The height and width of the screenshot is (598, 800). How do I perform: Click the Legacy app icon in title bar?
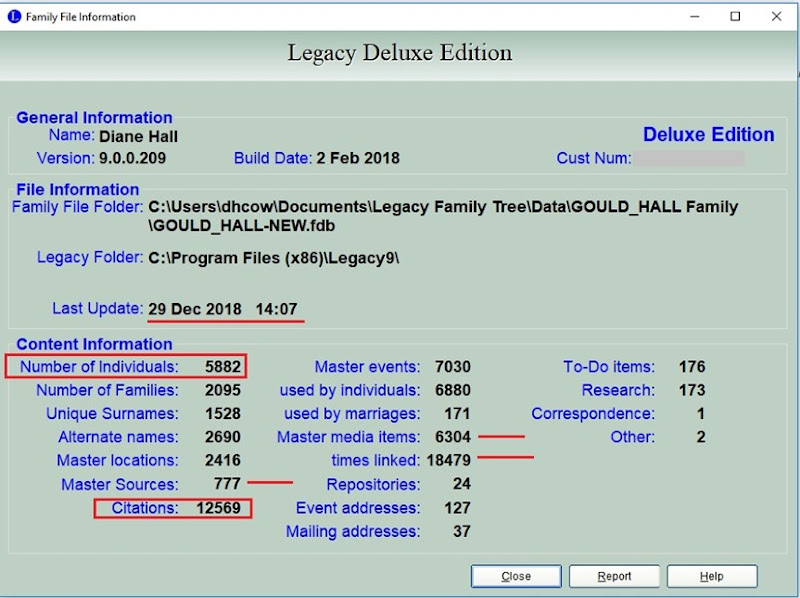pos(14,16)
